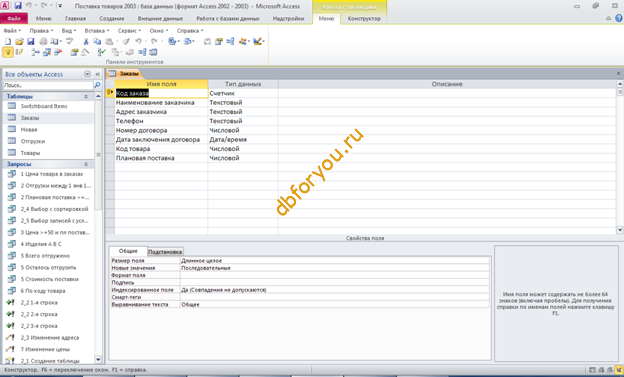
Task: Switch to the Создание ribbon tab
Action: click(x=112, y=18)
